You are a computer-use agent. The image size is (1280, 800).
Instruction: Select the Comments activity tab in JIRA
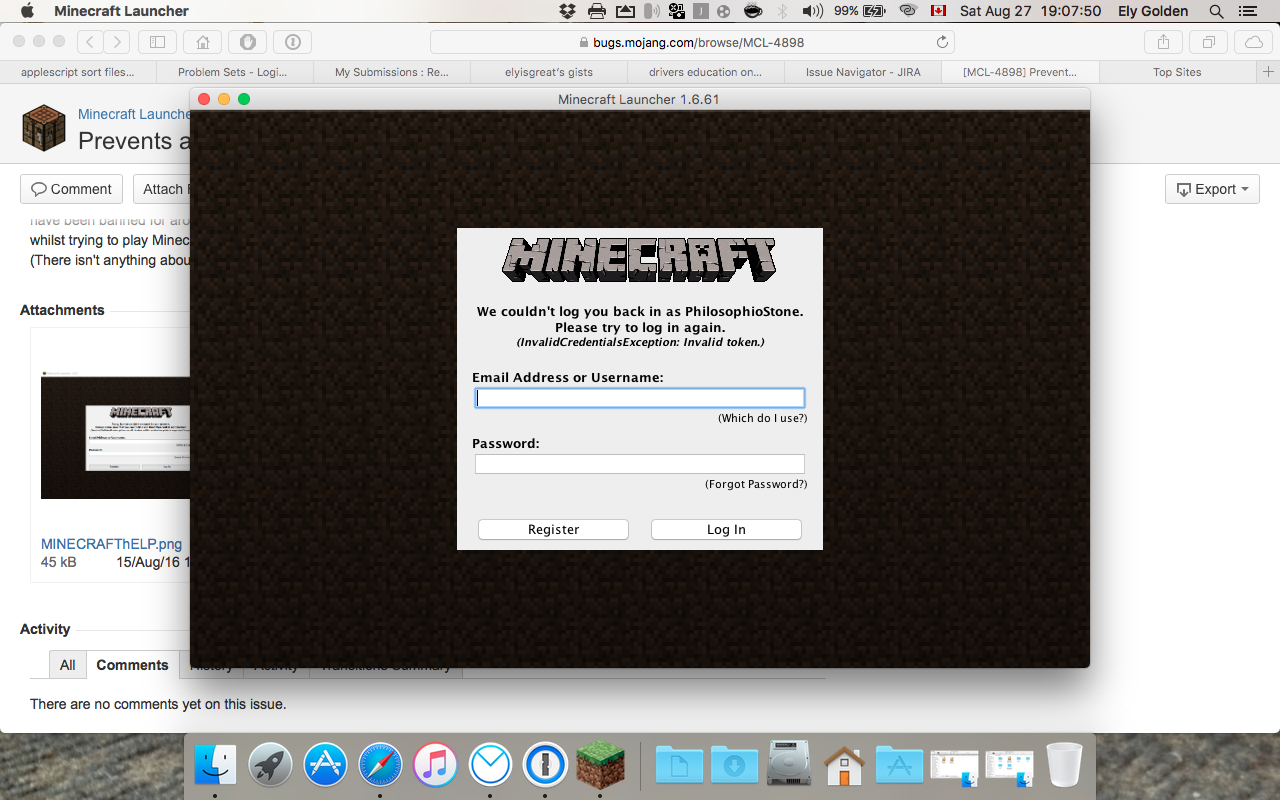click(x=132, y=665)
